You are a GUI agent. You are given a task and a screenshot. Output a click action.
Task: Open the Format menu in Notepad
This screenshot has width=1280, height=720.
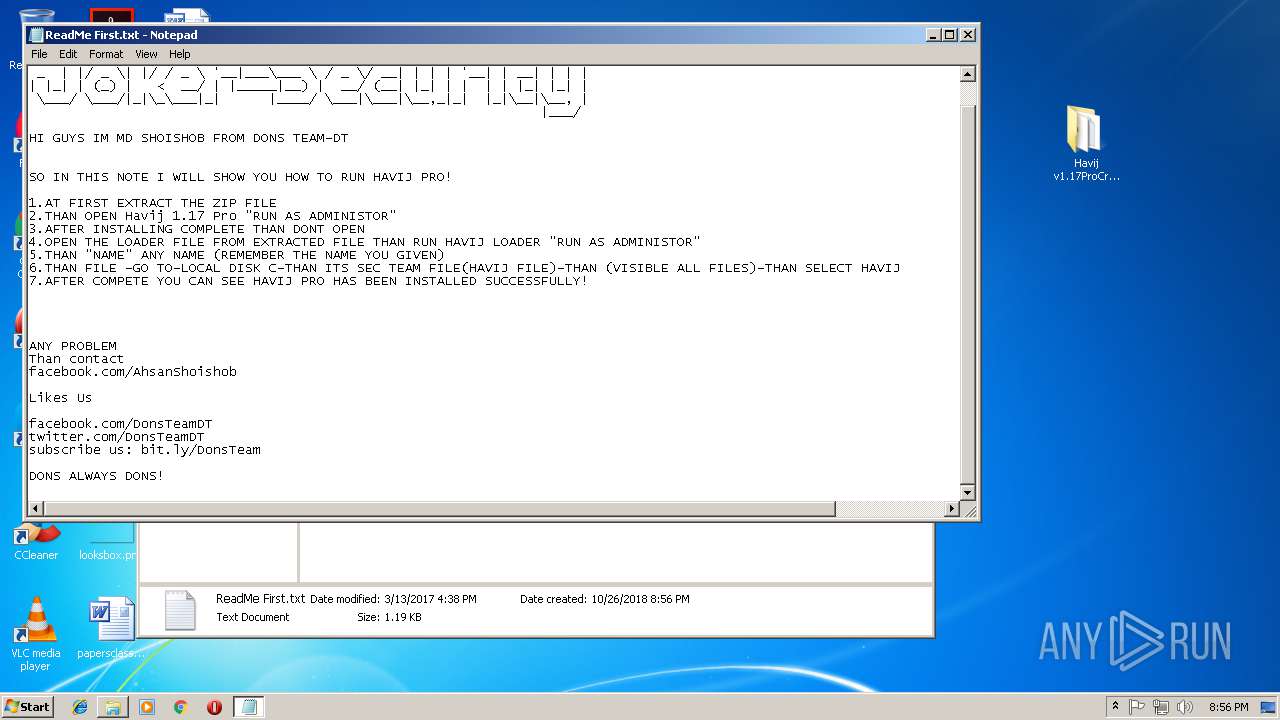pyautogui.click(x=106, y=54)
